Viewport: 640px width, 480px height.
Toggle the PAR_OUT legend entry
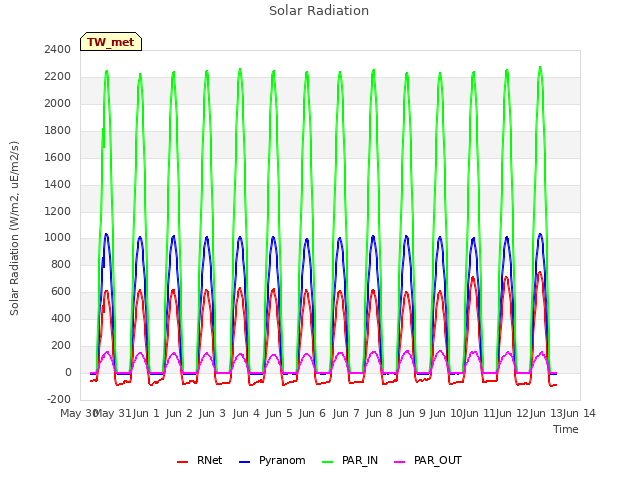pos(428,461)
